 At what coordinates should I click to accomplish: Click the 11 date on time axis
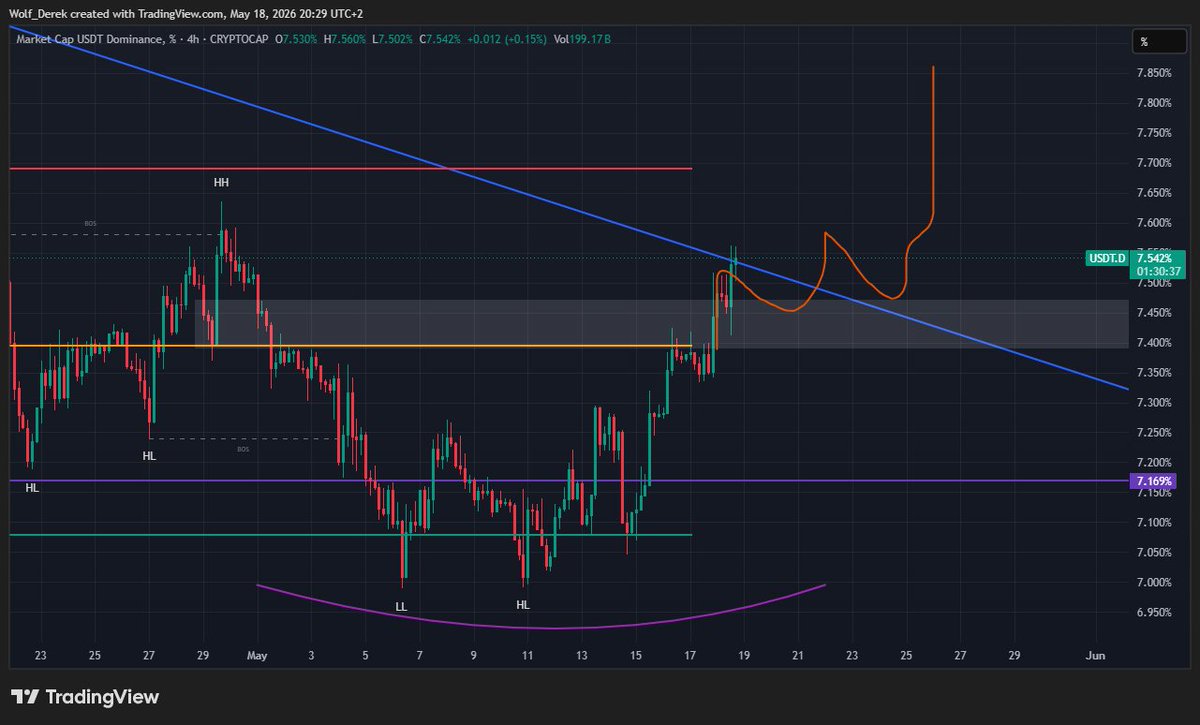[528, 656]
